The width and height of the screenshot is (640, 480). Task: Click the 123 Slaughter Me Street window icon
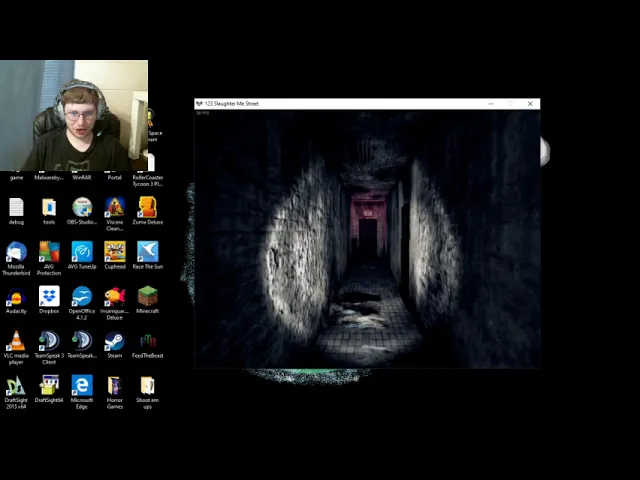point(199,104)
